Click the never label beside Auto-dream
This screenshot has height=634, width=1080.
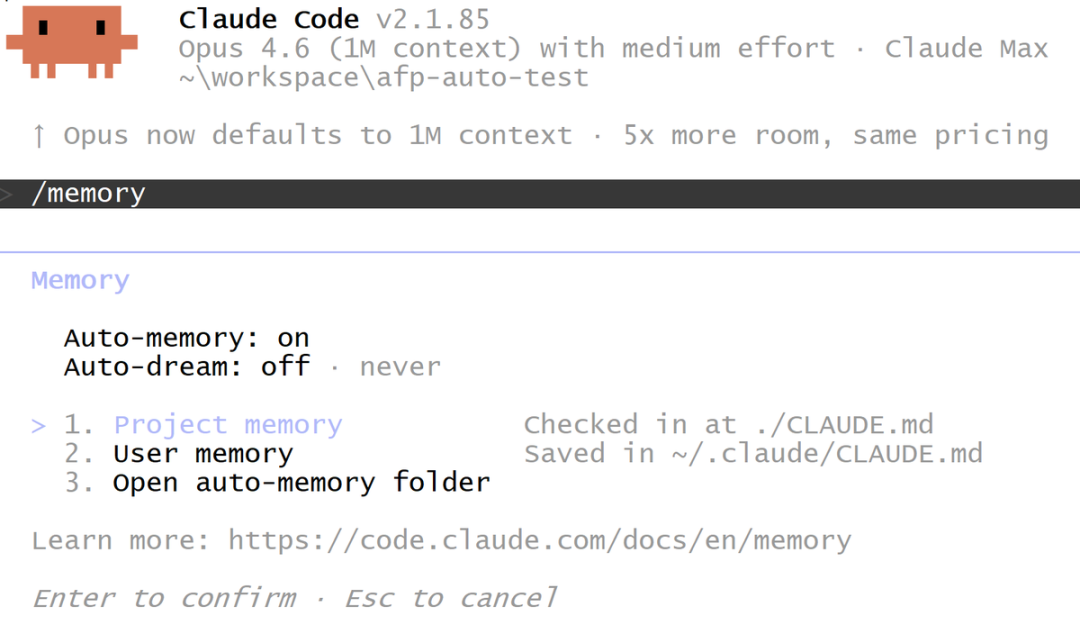[x=400, y=367]
